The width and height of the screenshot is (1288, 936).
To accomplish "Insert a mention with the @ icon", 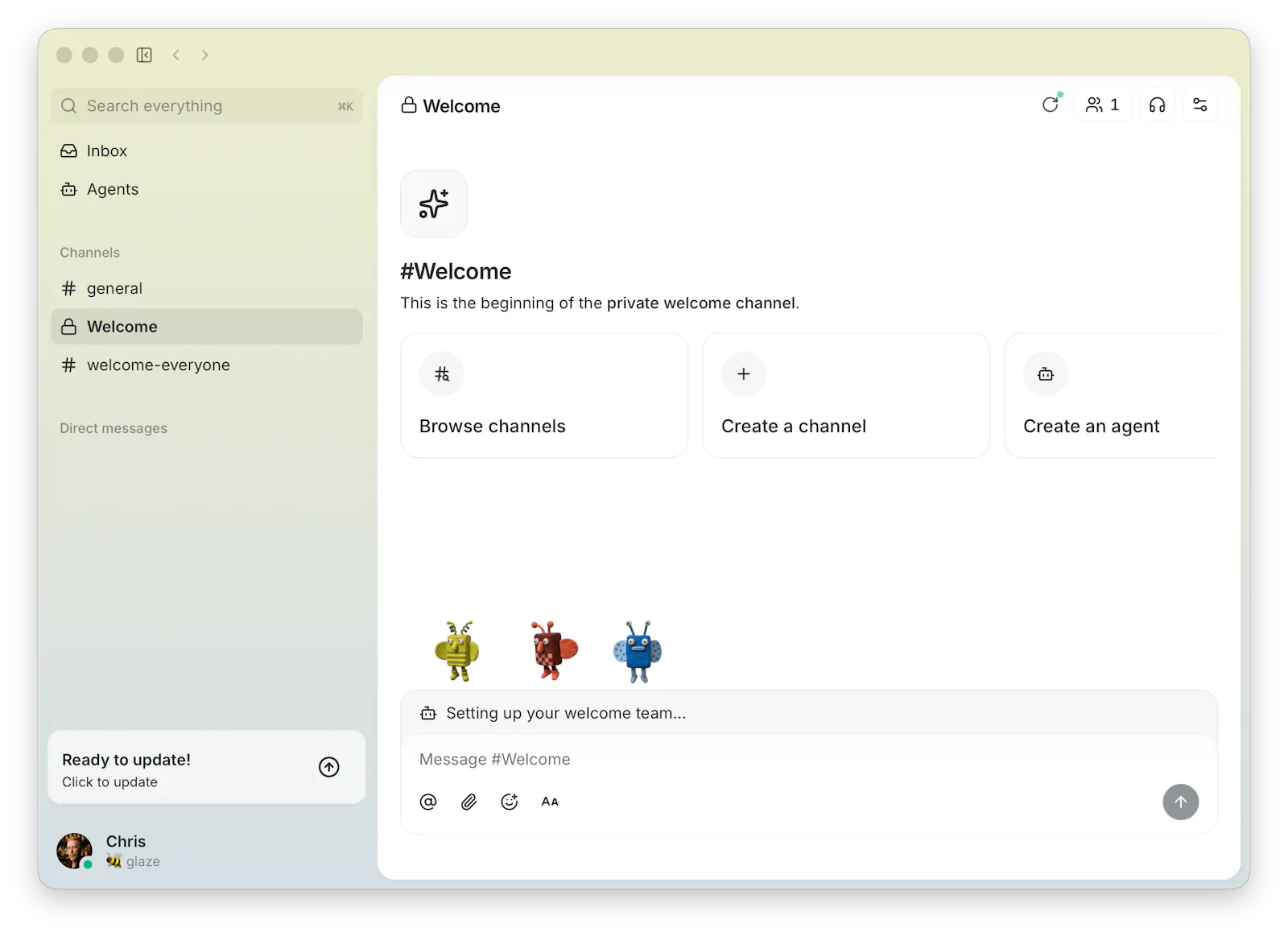I will pyautogui.click(x=428, y=802).
